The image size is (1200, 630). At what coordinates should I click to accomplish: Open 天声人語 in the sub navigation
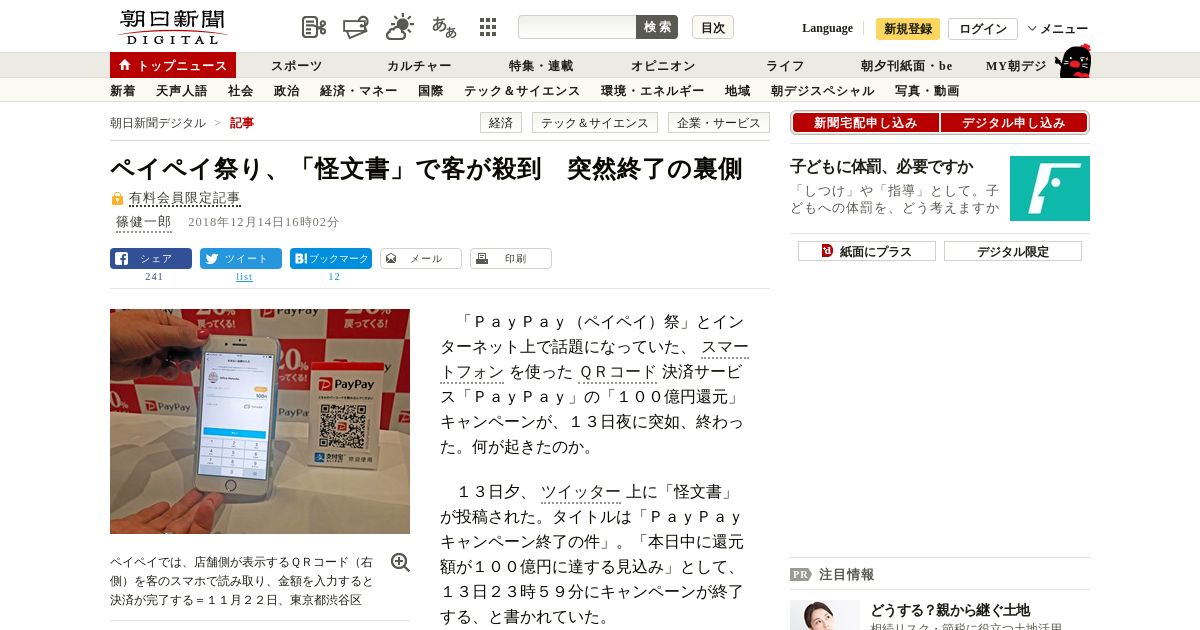(182, 91)
